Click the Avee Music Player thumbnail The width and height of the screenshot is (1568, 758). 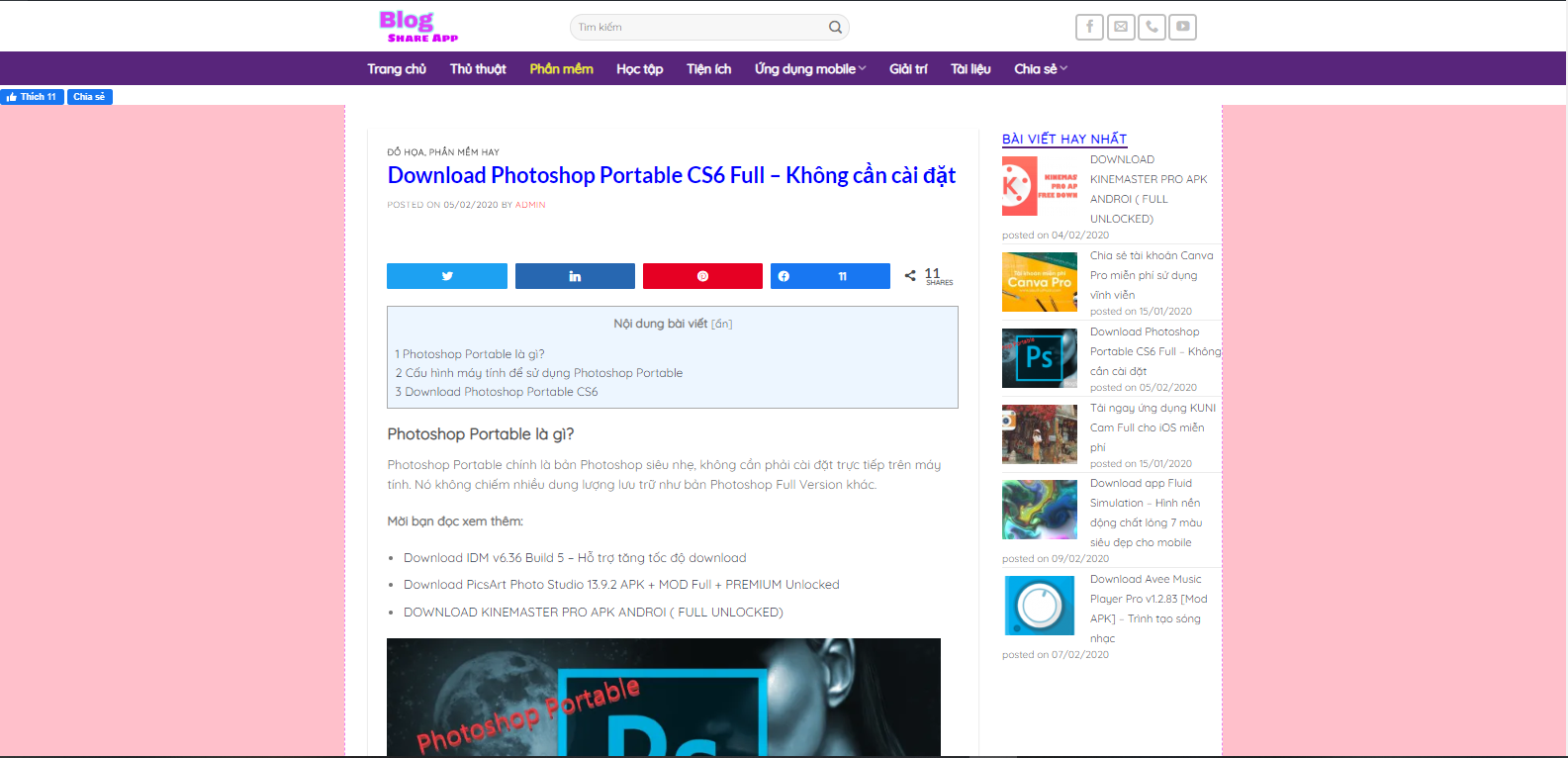[1040, 606]
